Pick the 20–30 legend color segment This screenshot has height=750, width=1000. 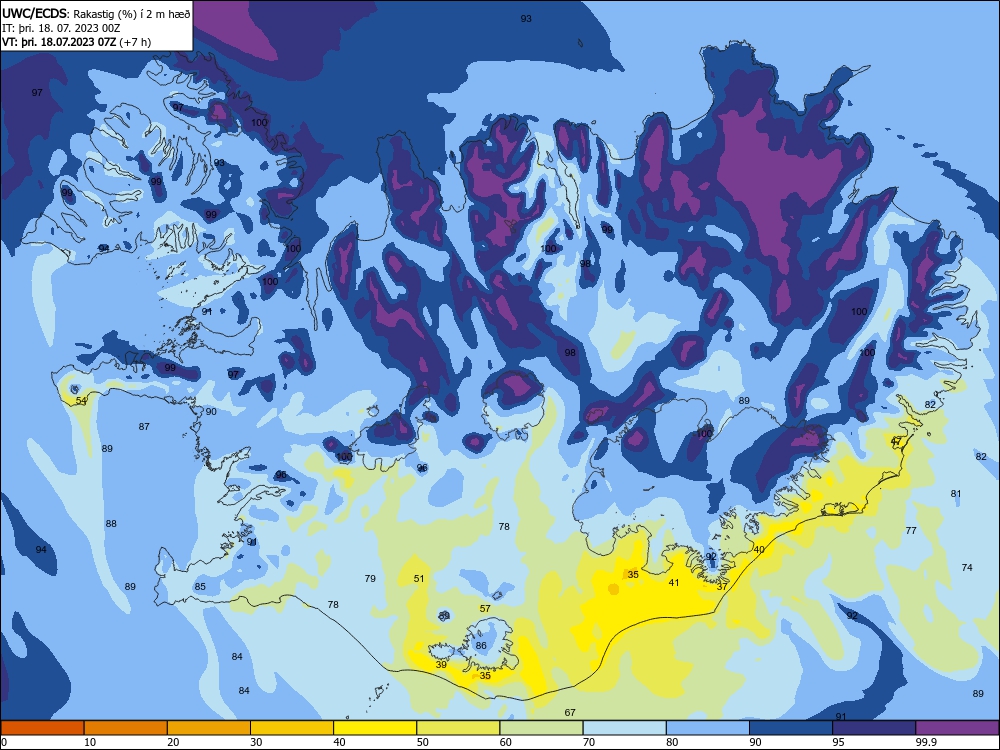click(x=209, y=728)
